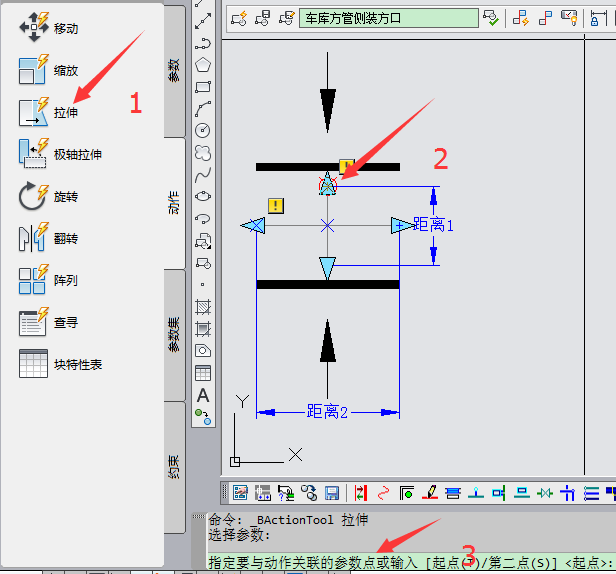The height and width of the screenshot is (574, 616).
Task: Click the Apply Geometric Constraint icon
Action: pyautogui.click(x=545, y=18)
